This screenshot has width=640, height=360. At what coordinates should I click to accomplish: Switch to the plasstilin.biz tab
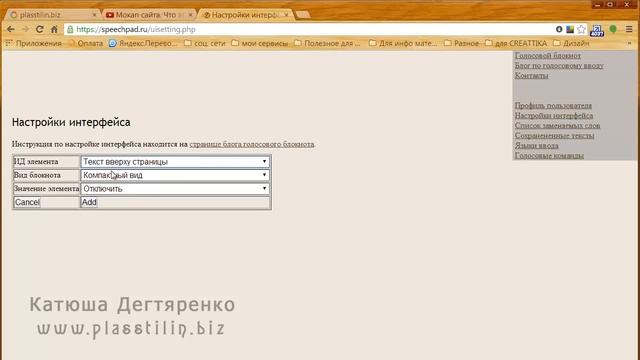(51, 15)
